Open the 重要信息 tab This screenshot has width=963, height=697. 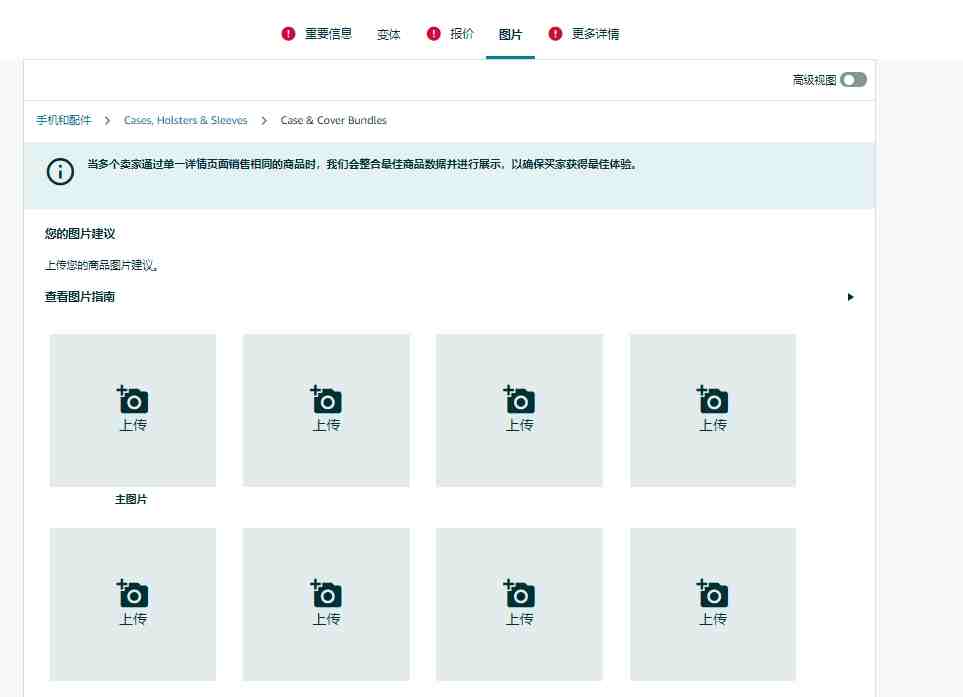point(328,34)
